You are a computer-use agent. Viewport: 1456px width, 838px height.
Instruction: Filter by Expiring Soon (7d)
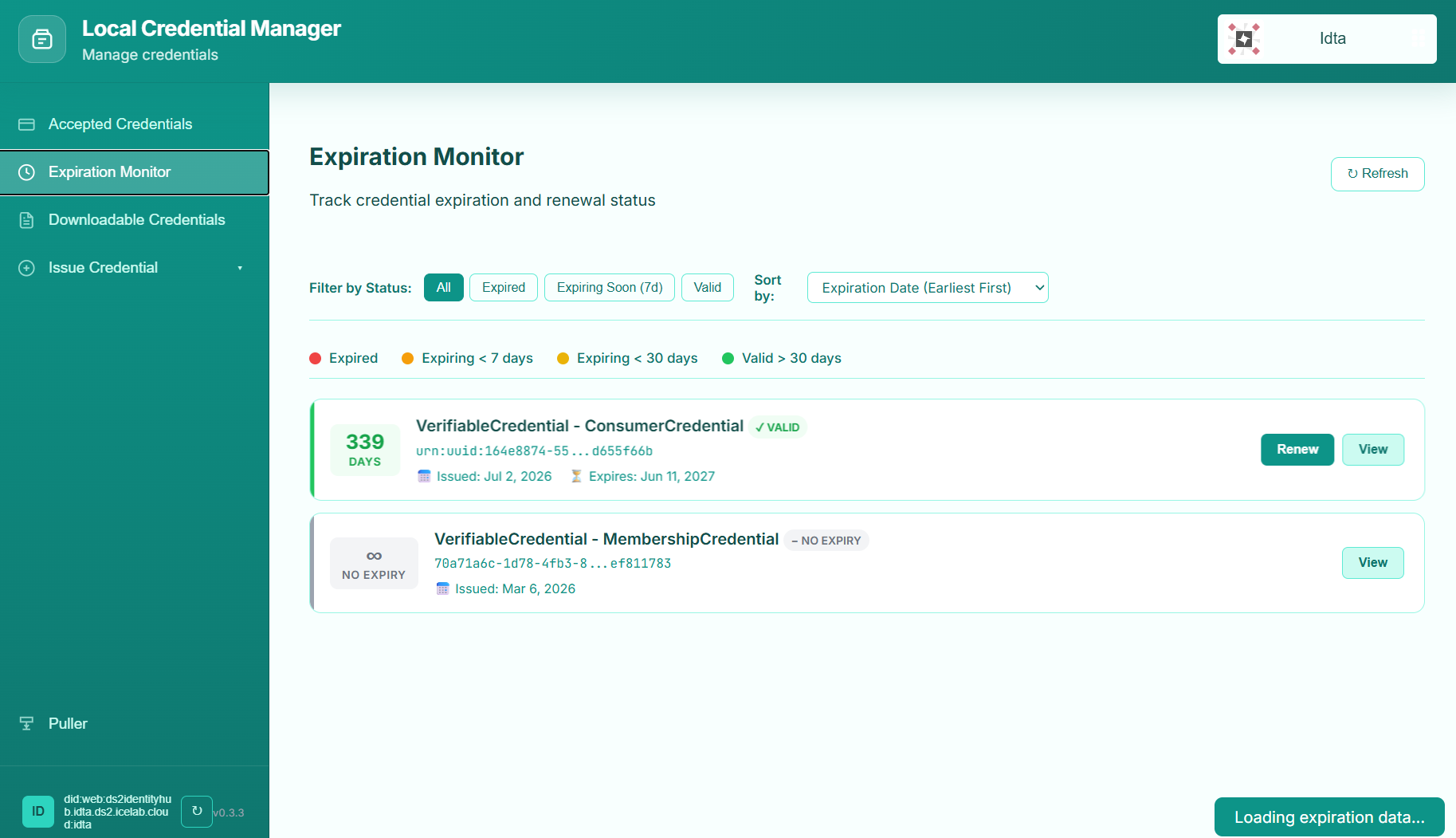click(x=610, y=288)
